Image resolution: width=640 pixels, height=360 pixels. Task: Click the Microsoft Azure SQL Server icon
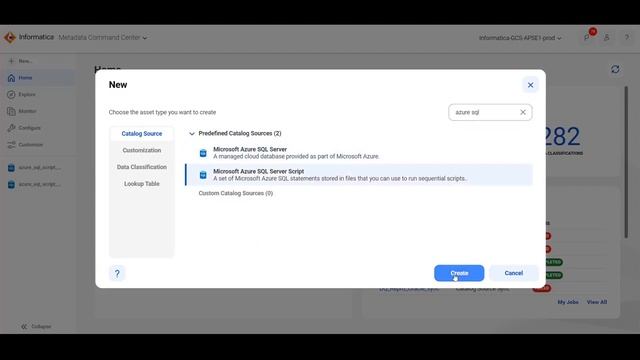click(203, 153)
